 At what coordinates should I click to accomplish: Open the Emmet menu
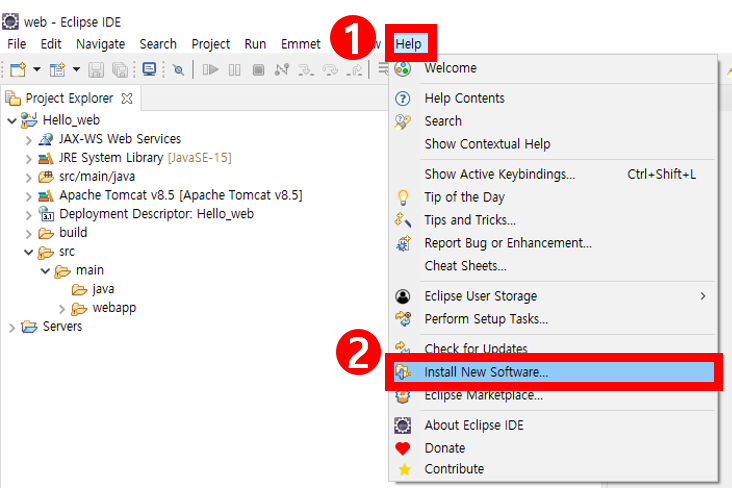tap(301, 44)
